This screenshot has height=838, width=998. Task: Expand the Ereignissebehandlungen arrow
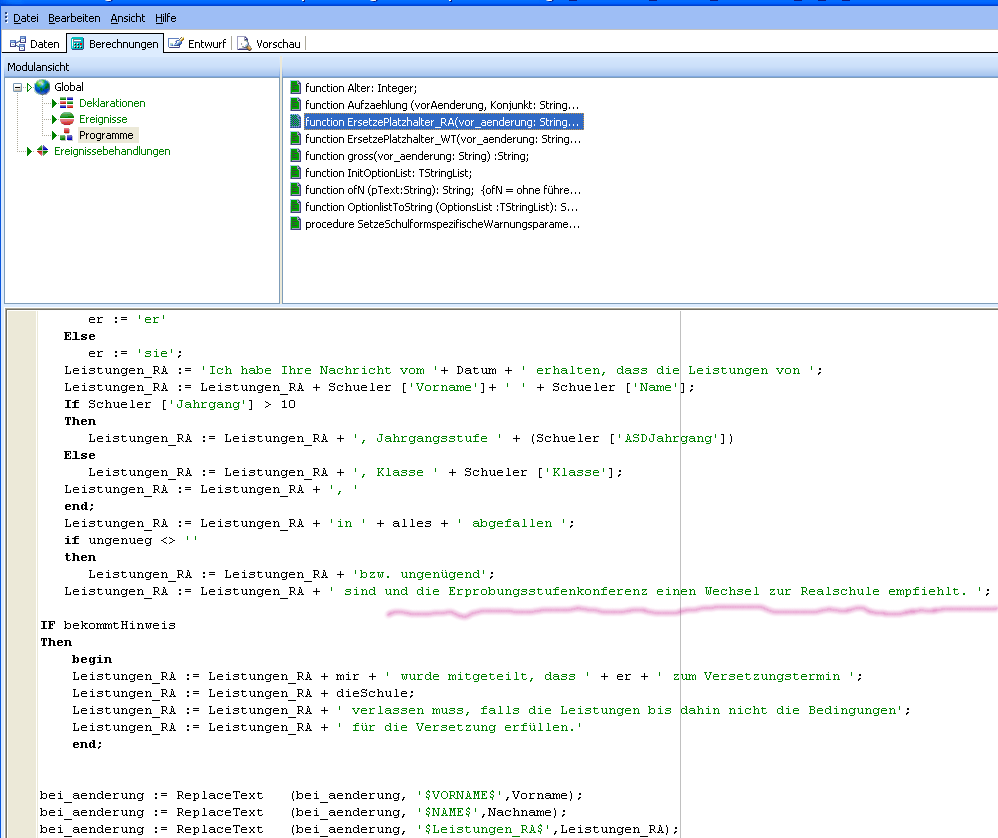click(29, 151)
